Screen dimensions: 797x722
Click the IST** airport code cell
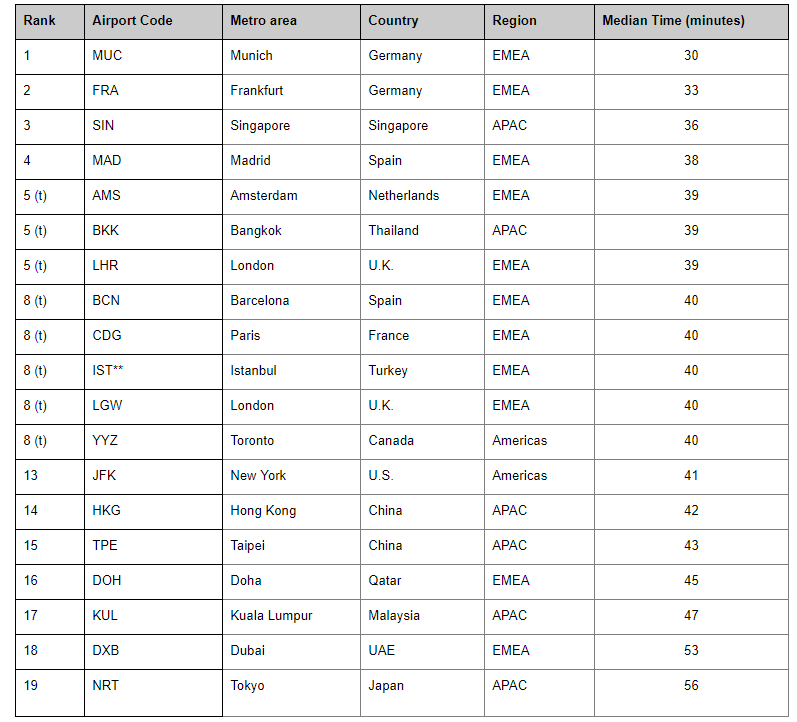coord(154,372)
